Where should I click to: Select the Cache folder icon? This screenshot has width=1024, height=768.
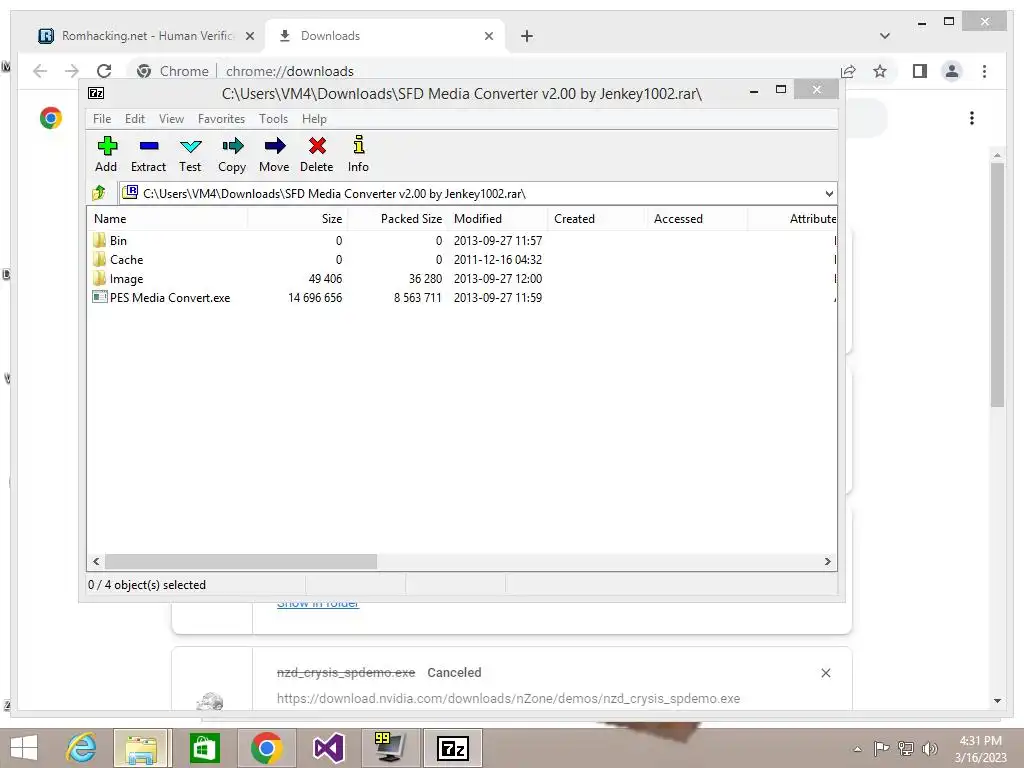tap(99, 259)
